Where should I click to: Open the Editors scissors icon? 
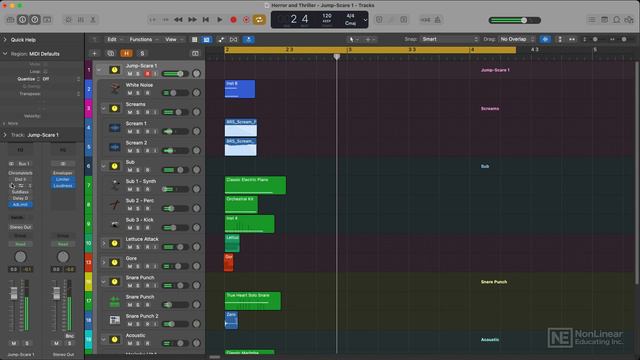click(x=93, y=20)
